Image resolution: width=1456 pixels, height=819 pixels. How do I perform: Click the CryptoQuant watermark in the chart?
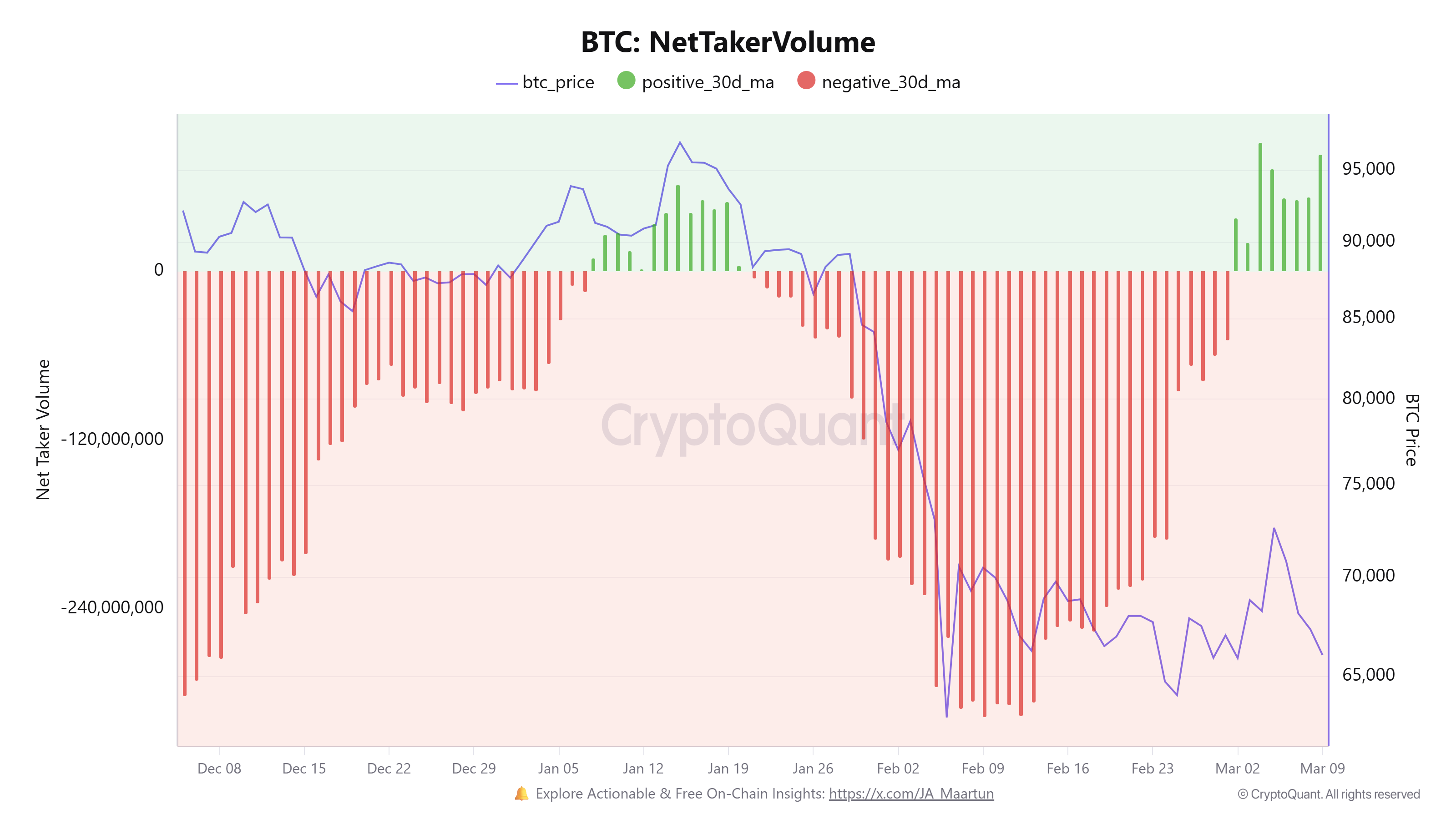click(752, 425)
